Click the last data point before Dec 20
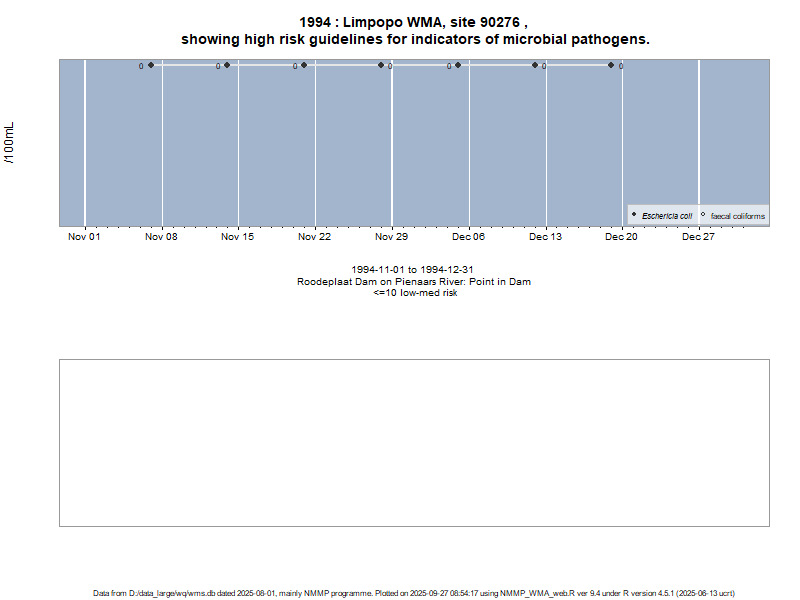The image size is (800, 600). coord(611,65)
